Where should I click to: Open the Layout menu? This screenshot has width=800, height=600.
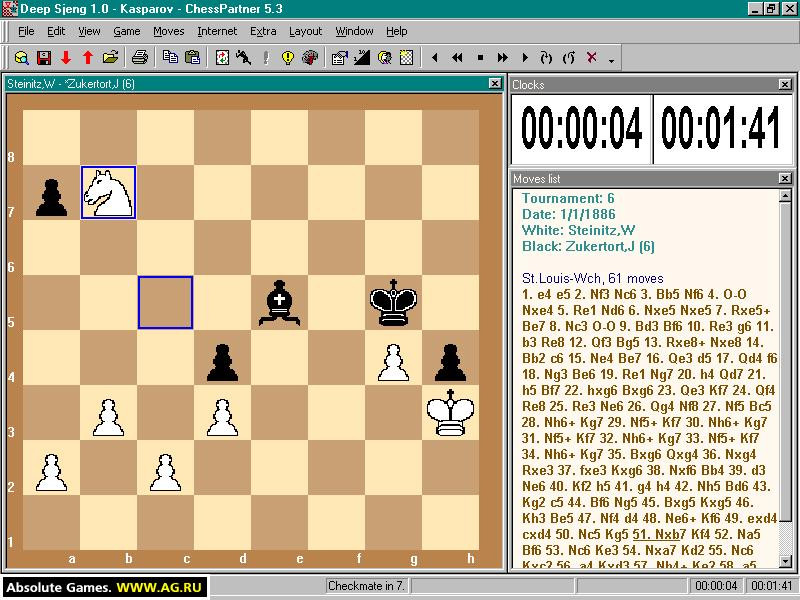[x=306, y=32]
